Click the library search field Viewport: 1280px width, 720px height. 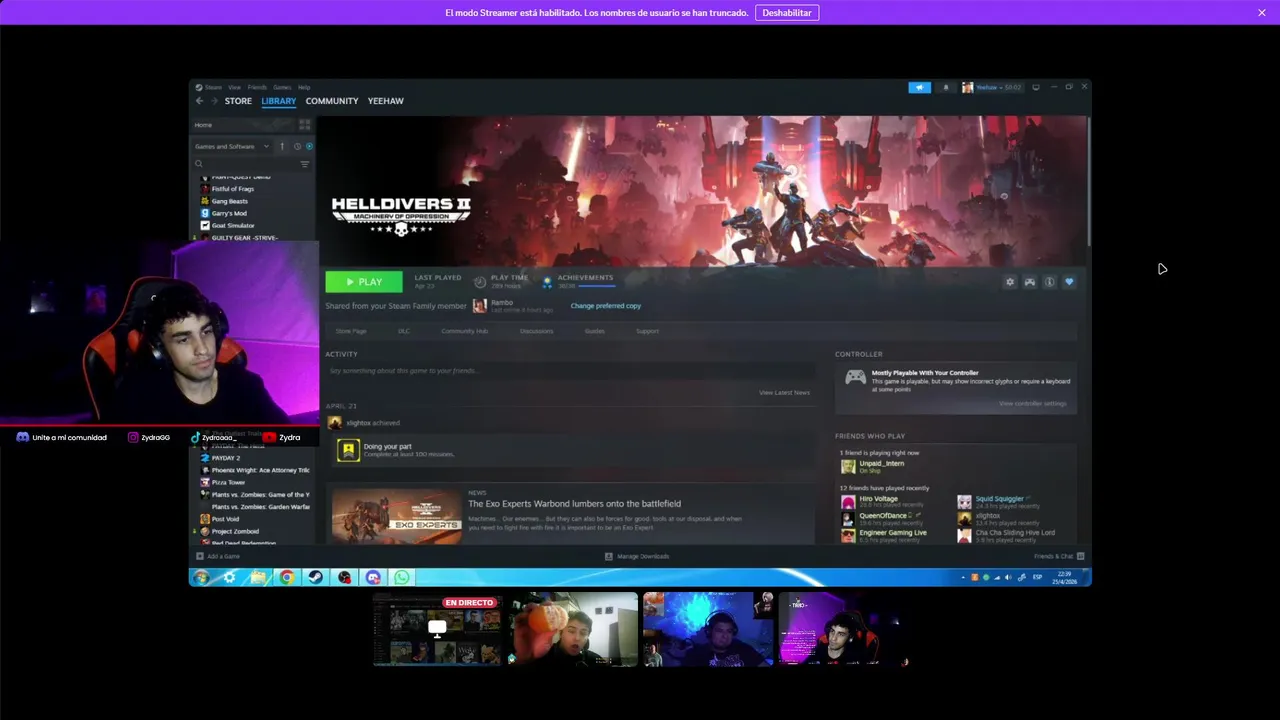246,164
